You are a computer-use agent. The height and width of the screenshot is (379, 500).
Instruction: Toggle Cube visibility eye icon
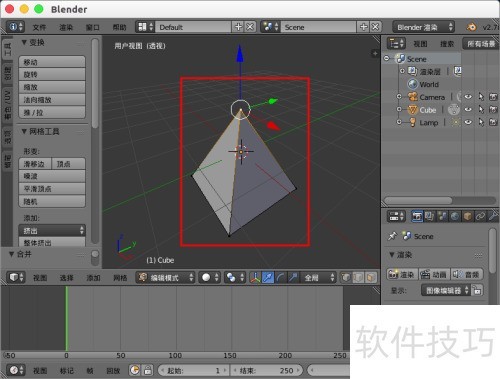(x=468, y=109)
